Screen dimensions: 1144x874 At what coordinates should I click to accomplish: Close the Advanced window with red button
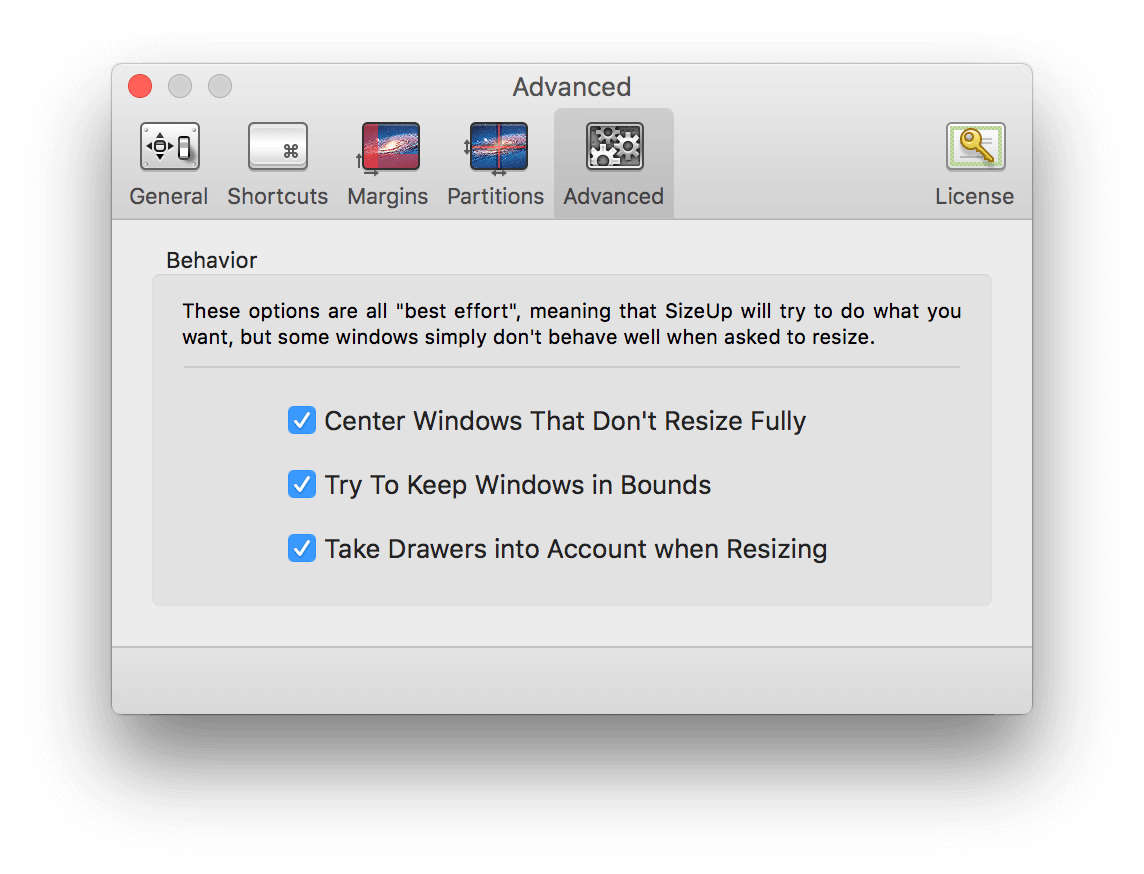coord(140,86)
